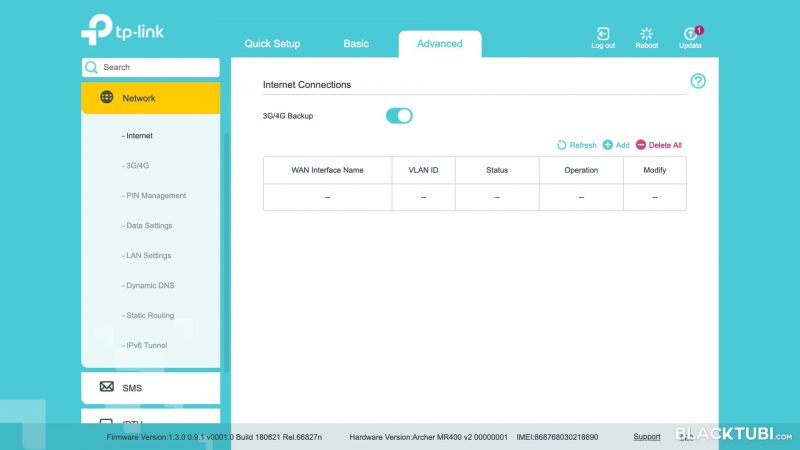
Task: Open LAN Settings page
Action: [146, 256]
